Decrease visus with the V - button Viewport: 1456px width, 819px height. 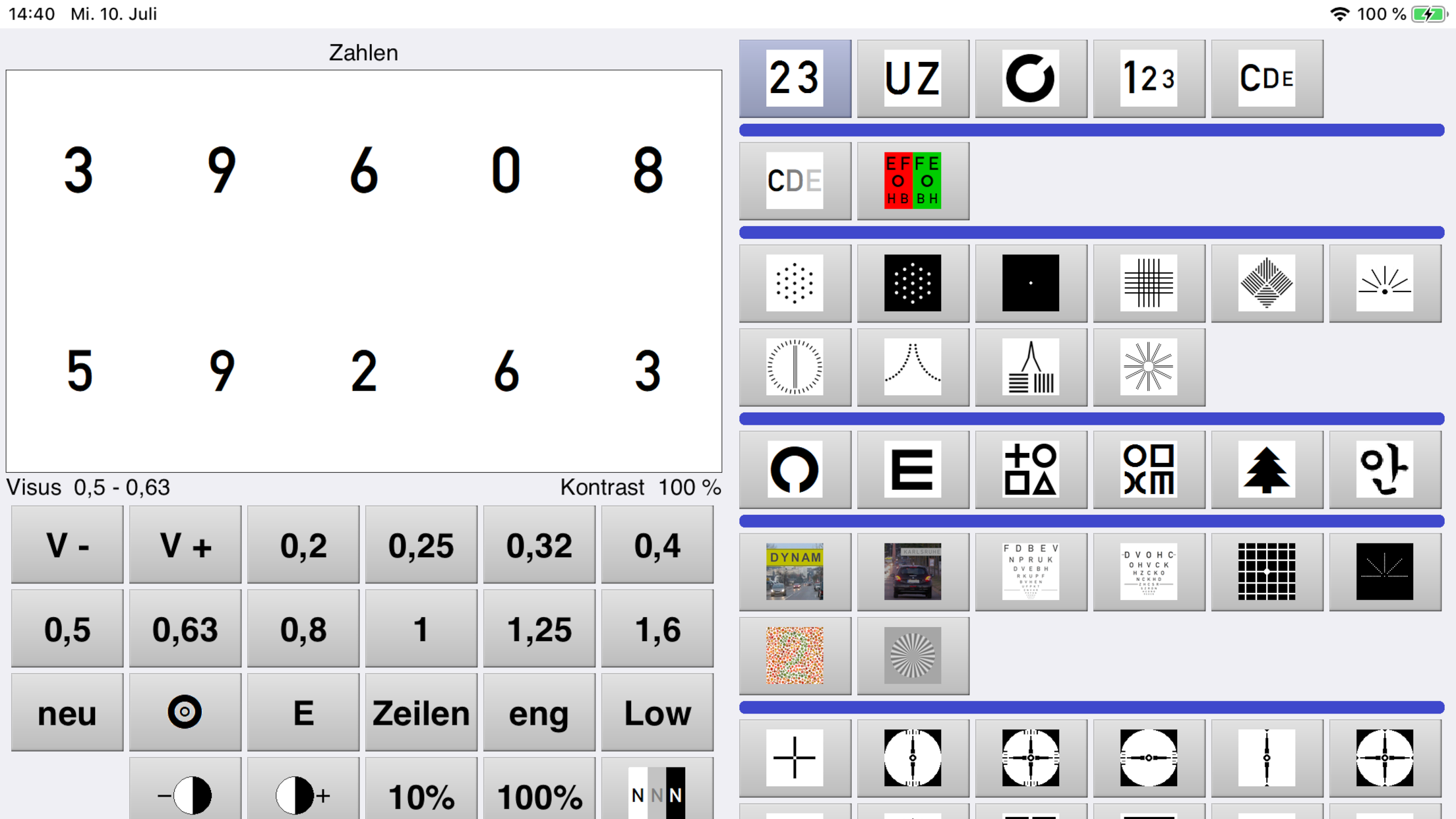click(67, 545)
